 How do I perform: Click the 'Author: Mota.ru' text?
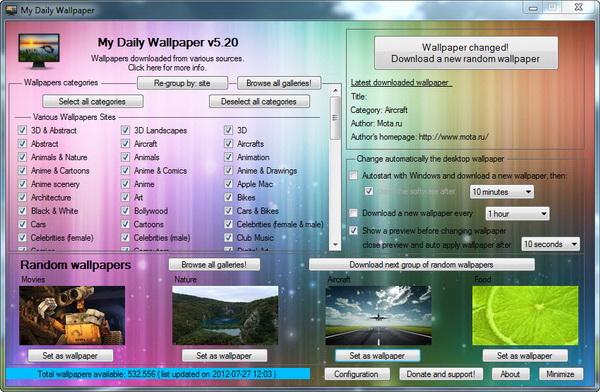coord(377,123)
